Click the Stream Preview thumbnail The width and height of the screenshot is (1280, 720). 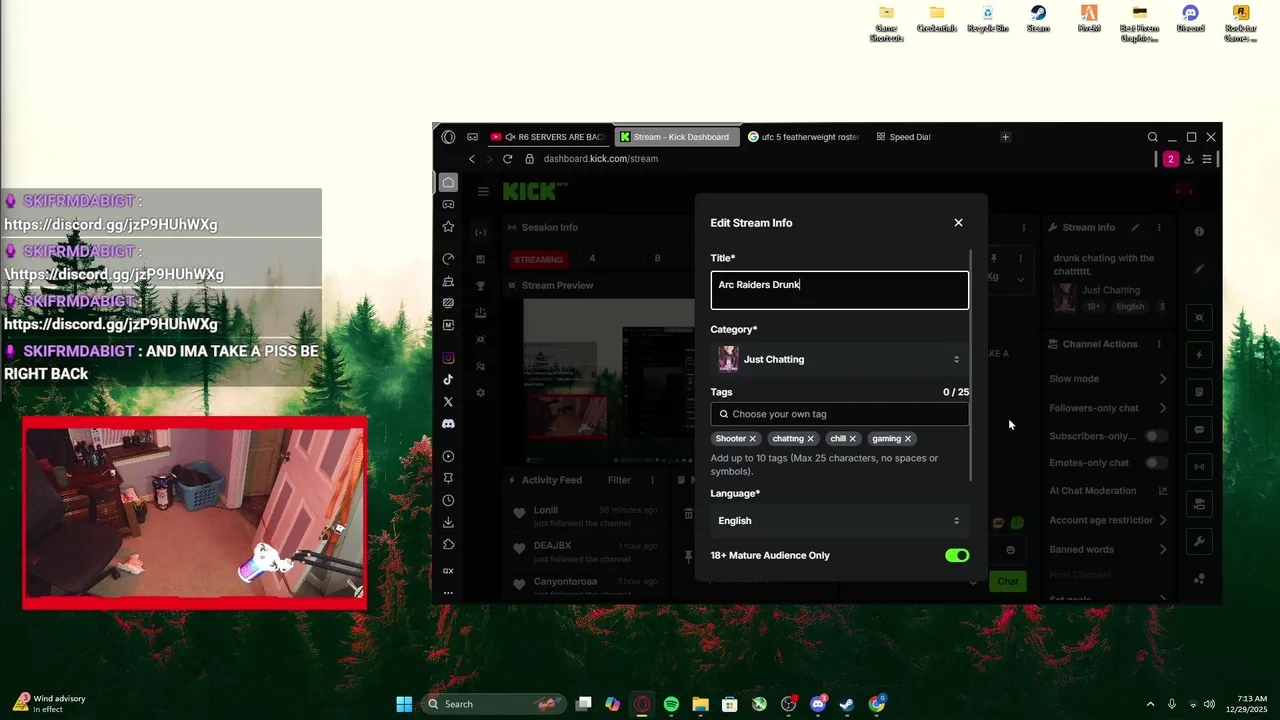point(608,382)
